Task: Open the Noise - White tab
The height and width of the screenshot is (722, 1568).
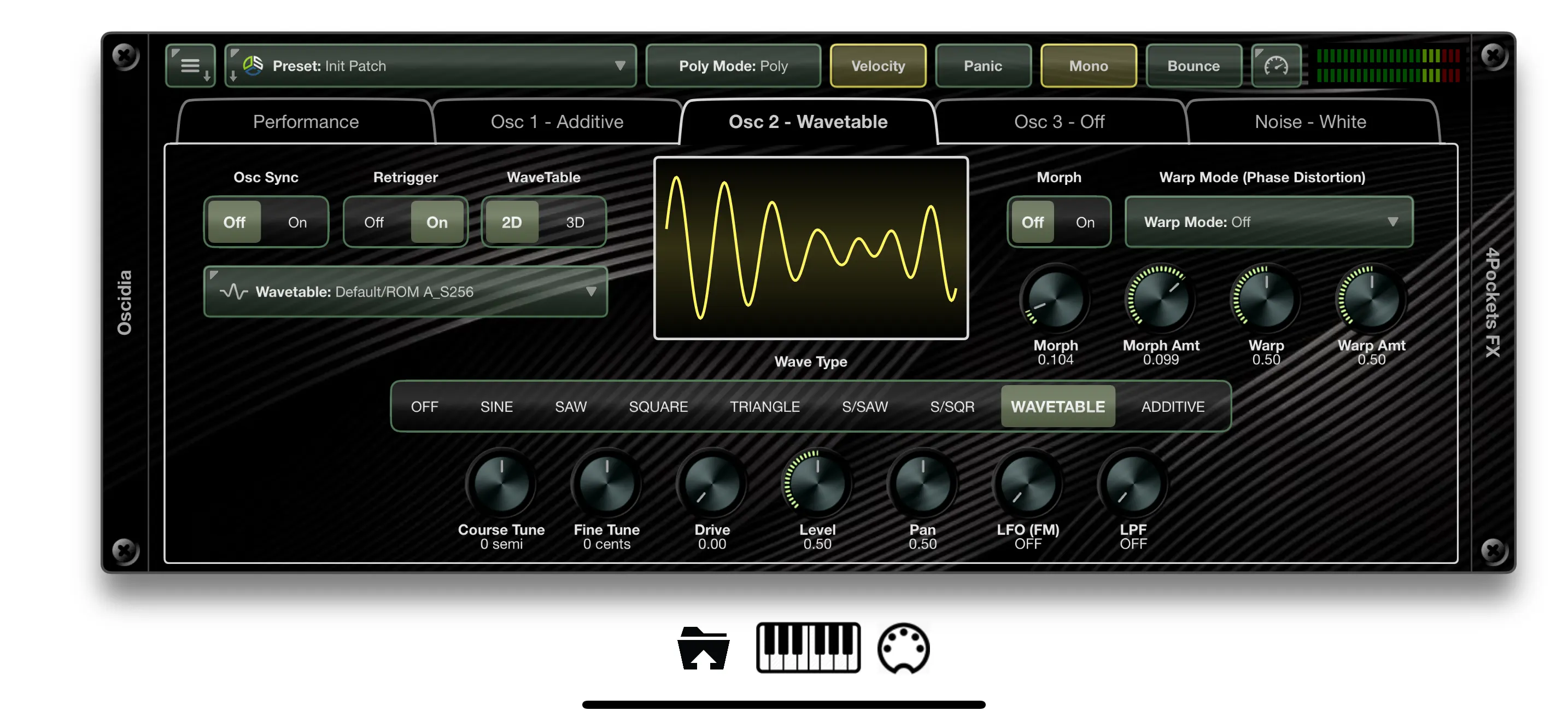Action: pos(1310,122)
